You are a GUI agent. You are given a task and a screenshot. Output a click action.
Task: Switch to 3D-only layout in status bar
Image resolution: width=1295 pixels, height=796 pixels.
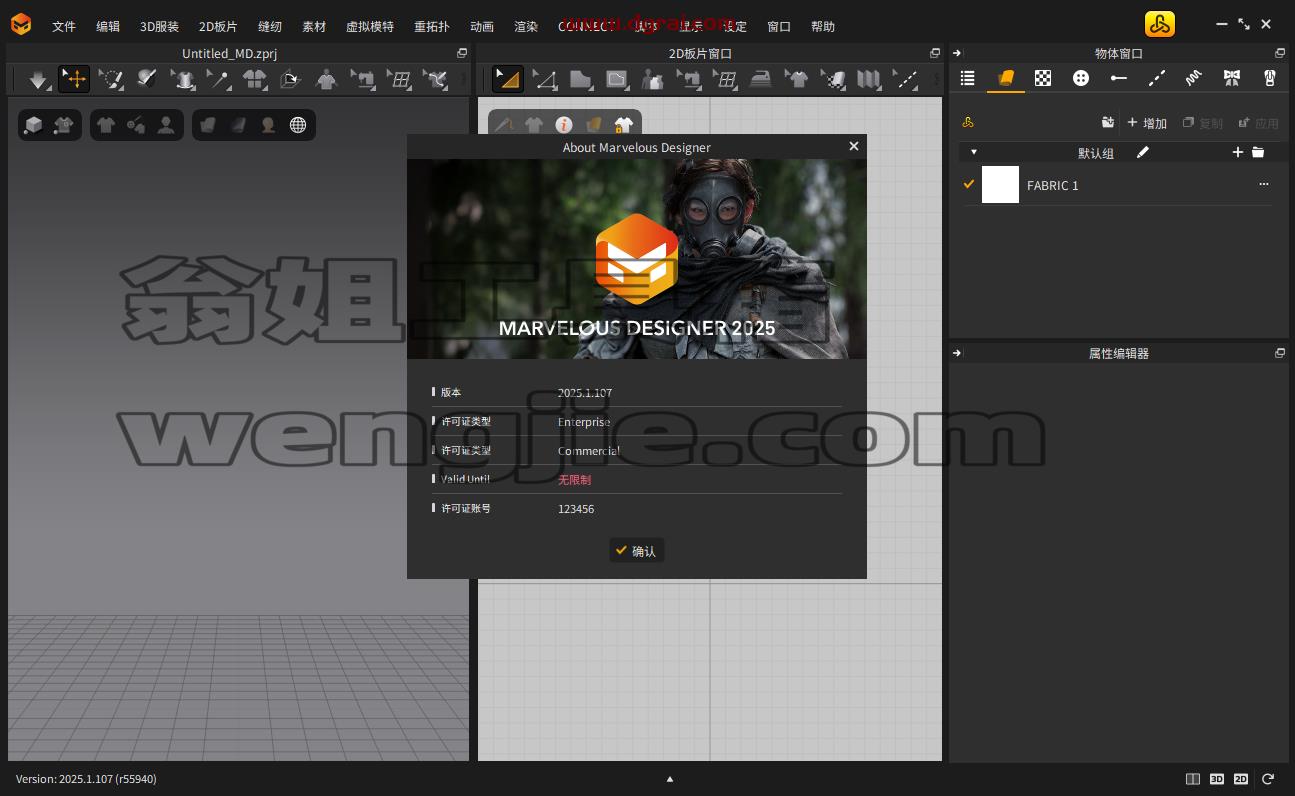1217,779
